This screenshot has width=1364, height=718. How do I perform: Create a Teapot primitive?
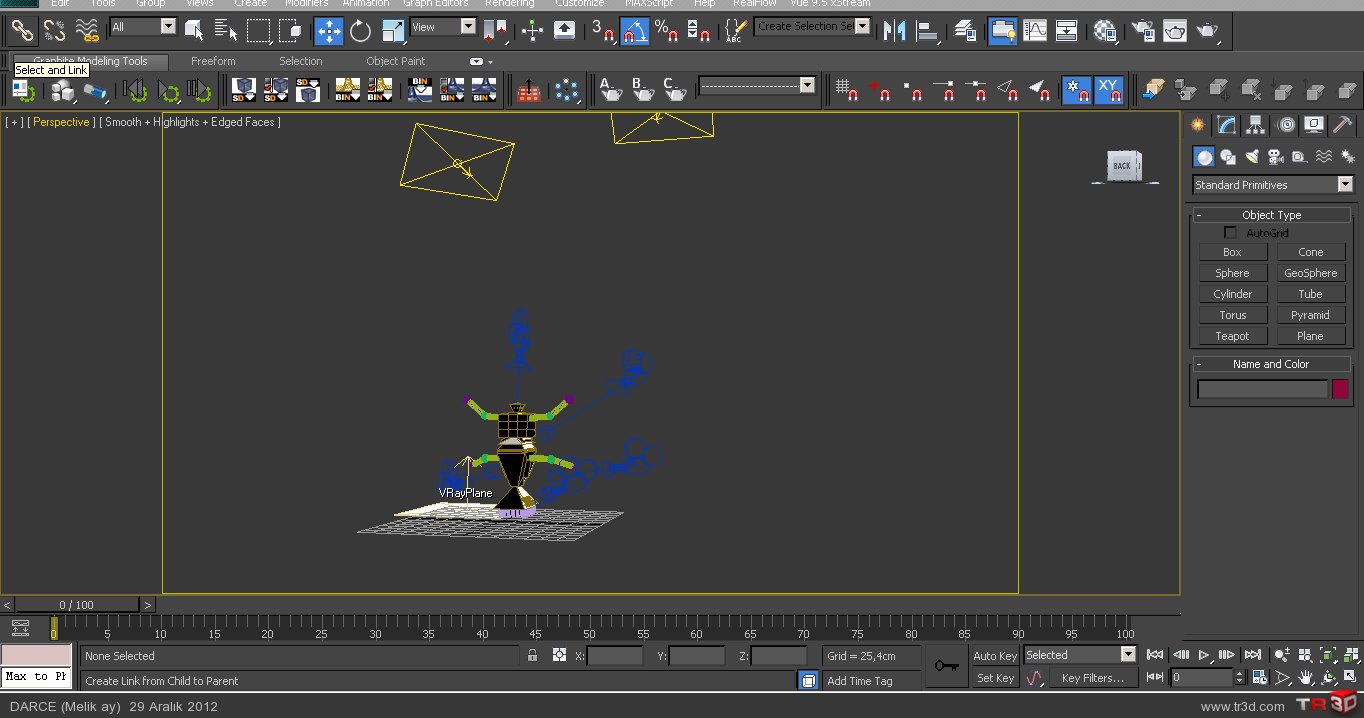click(1232, 336)
